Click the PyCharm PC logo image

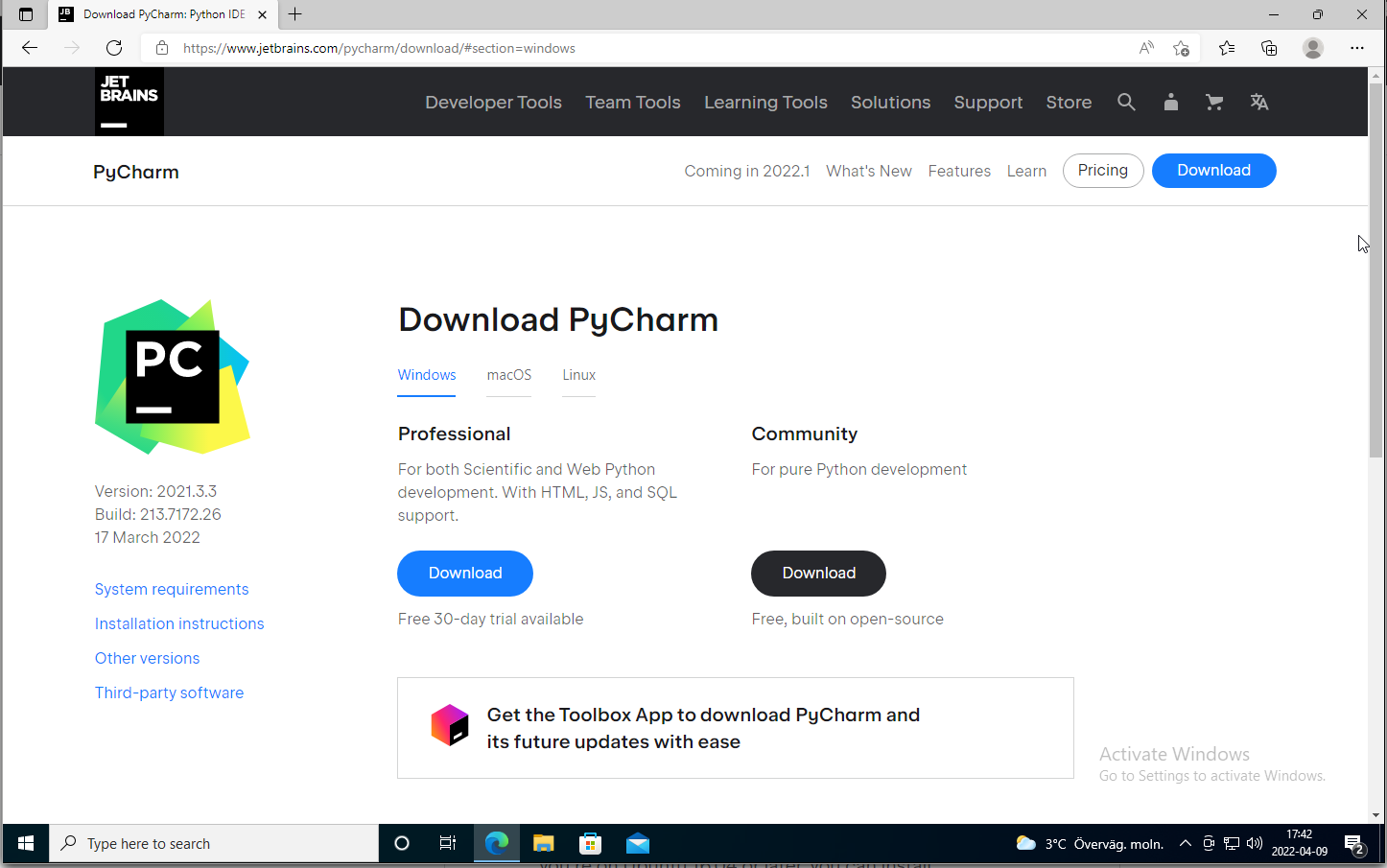tap(173, 377)
